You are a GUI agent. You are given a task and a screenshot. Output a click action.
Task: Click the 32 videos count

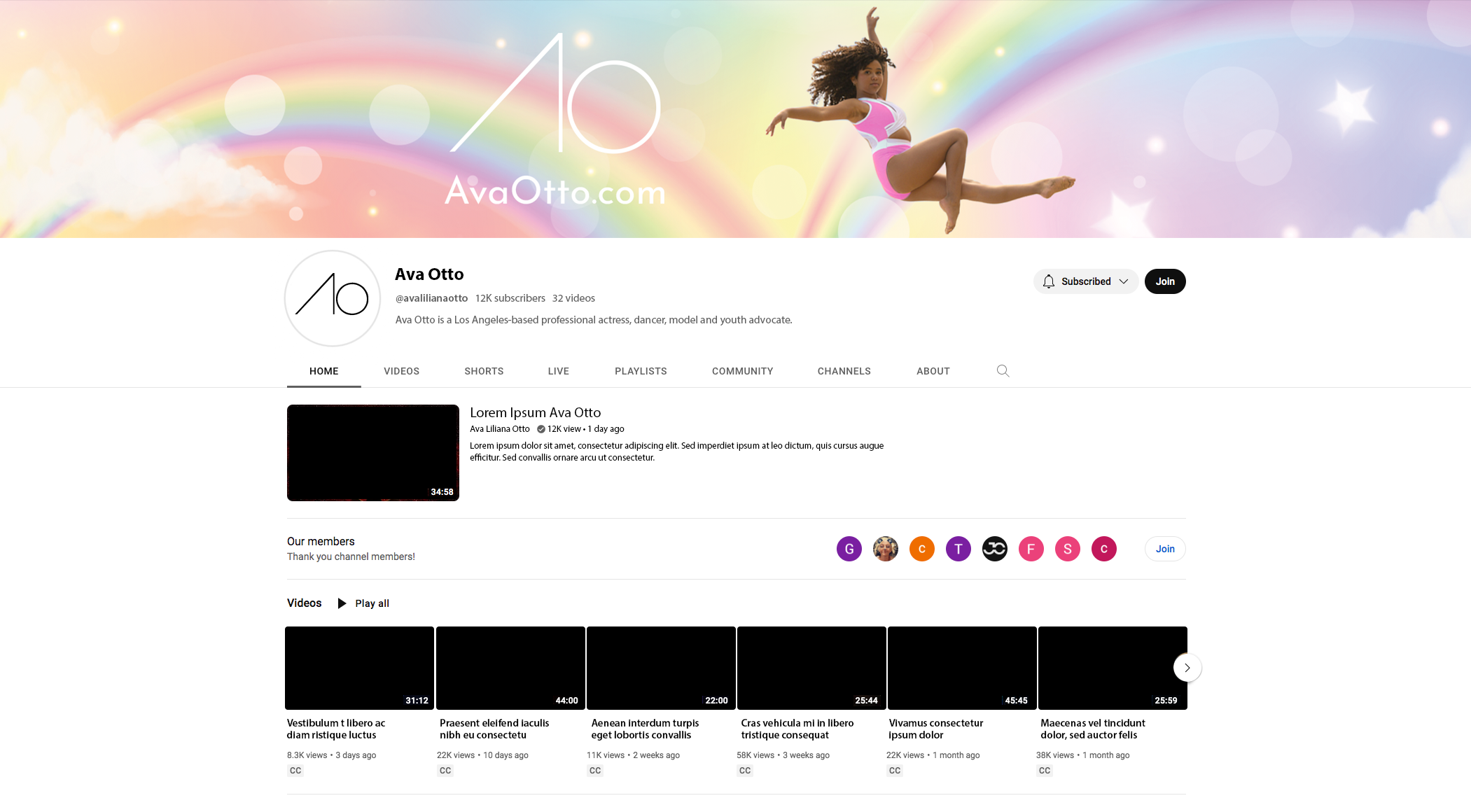tap(573, 298)
